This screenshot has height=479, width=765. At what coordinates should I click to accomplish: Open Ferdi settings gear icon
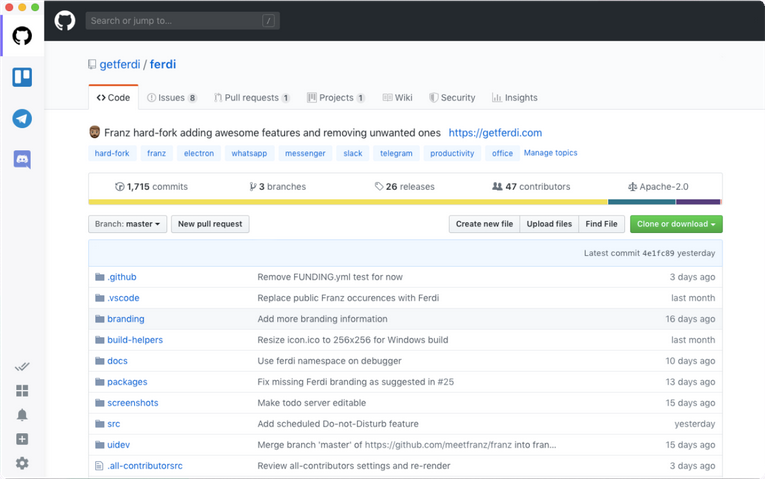click(x=22, y=463)
